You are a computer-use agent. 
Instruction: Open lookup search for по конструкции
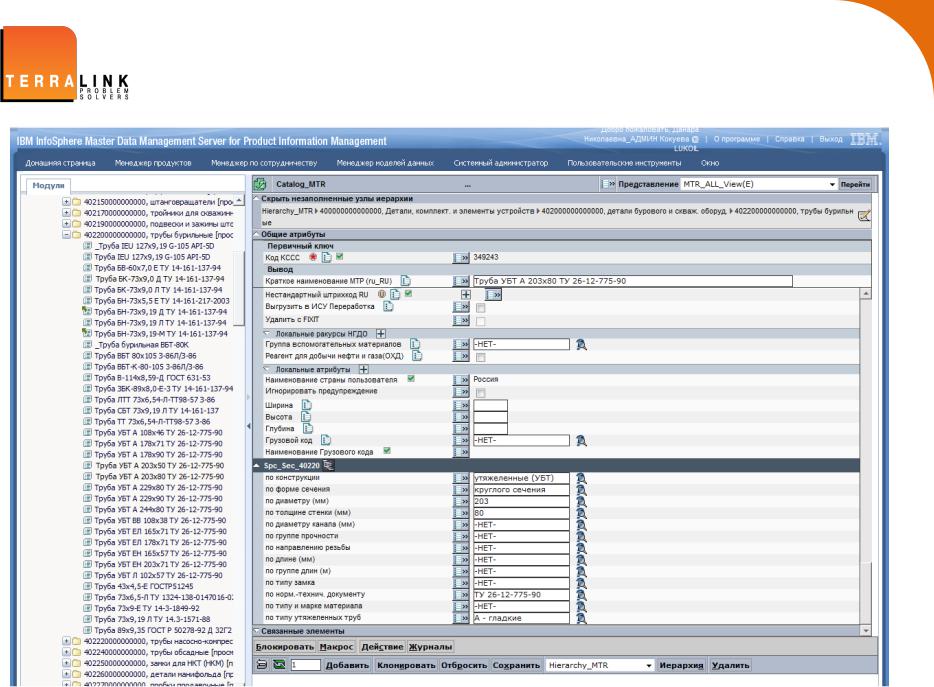(x=581, y=478)
